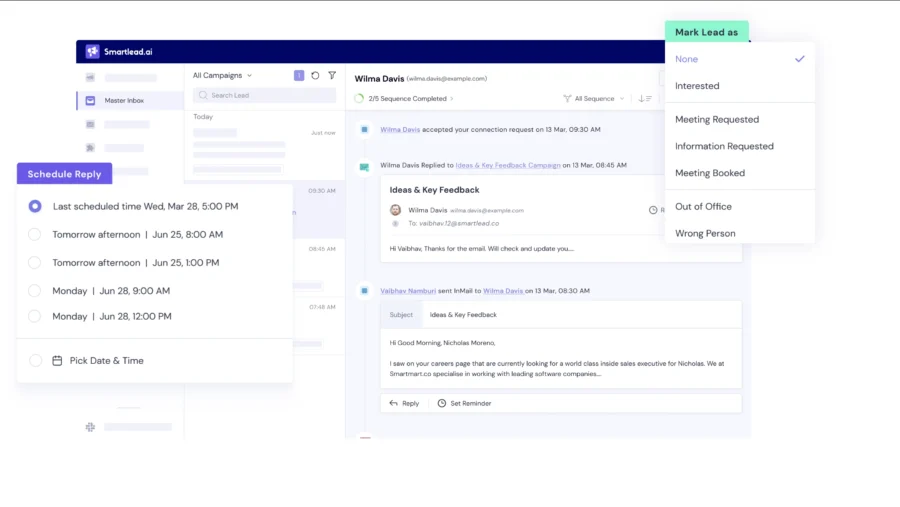The height and width of the screenshot is (507, 900).
Task: Click the Set Reminder clock icon
Action: point(442,403)
